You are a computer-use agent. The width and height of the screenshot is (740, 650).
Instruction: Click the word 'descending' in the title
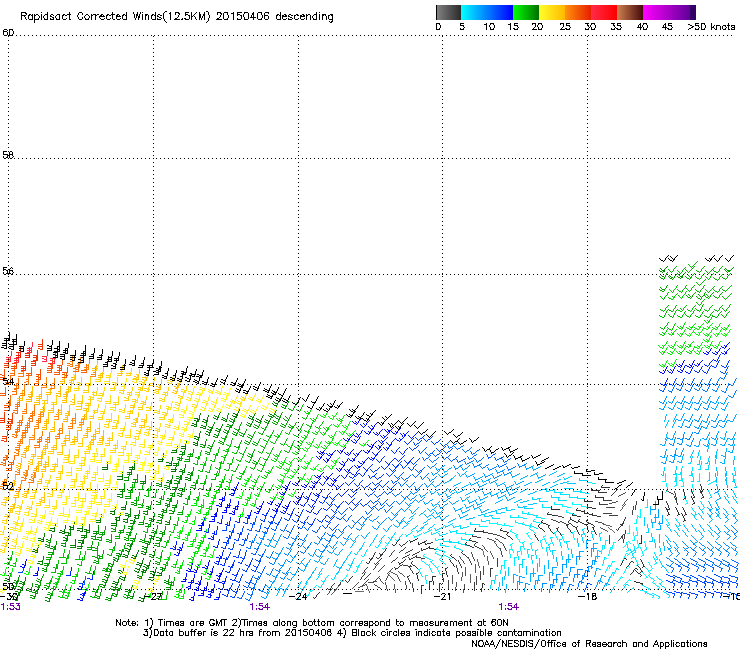coord(304,17)
